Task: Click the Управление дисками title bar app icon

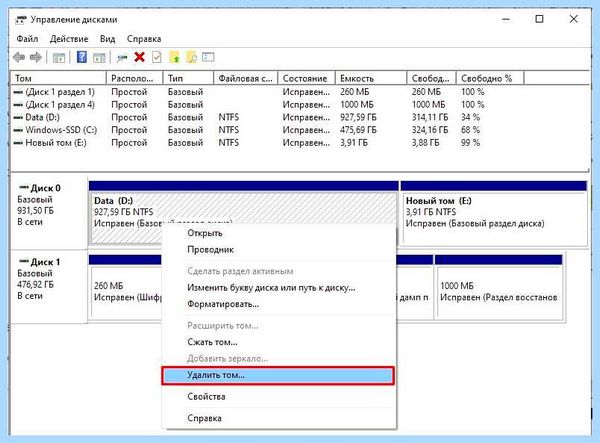Action: [x=21, y=20]
